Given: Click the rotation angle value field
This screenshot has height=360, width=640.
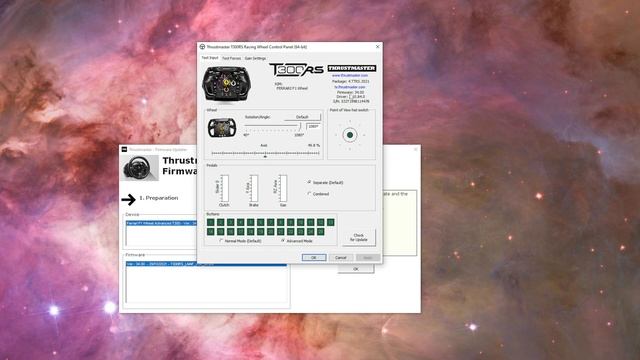Looking at the screenshot, I should tap(313, 127).
